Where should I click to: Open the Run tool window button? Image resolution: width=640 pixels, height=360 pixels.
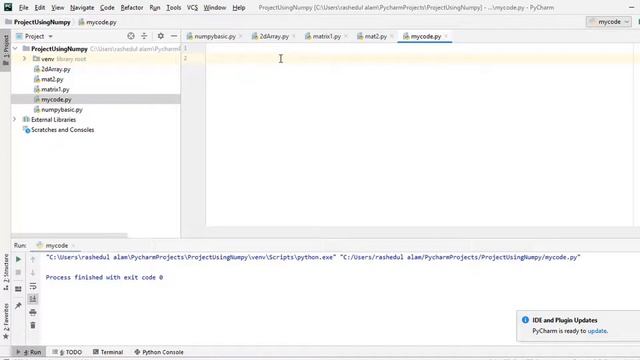coord(29,352)
